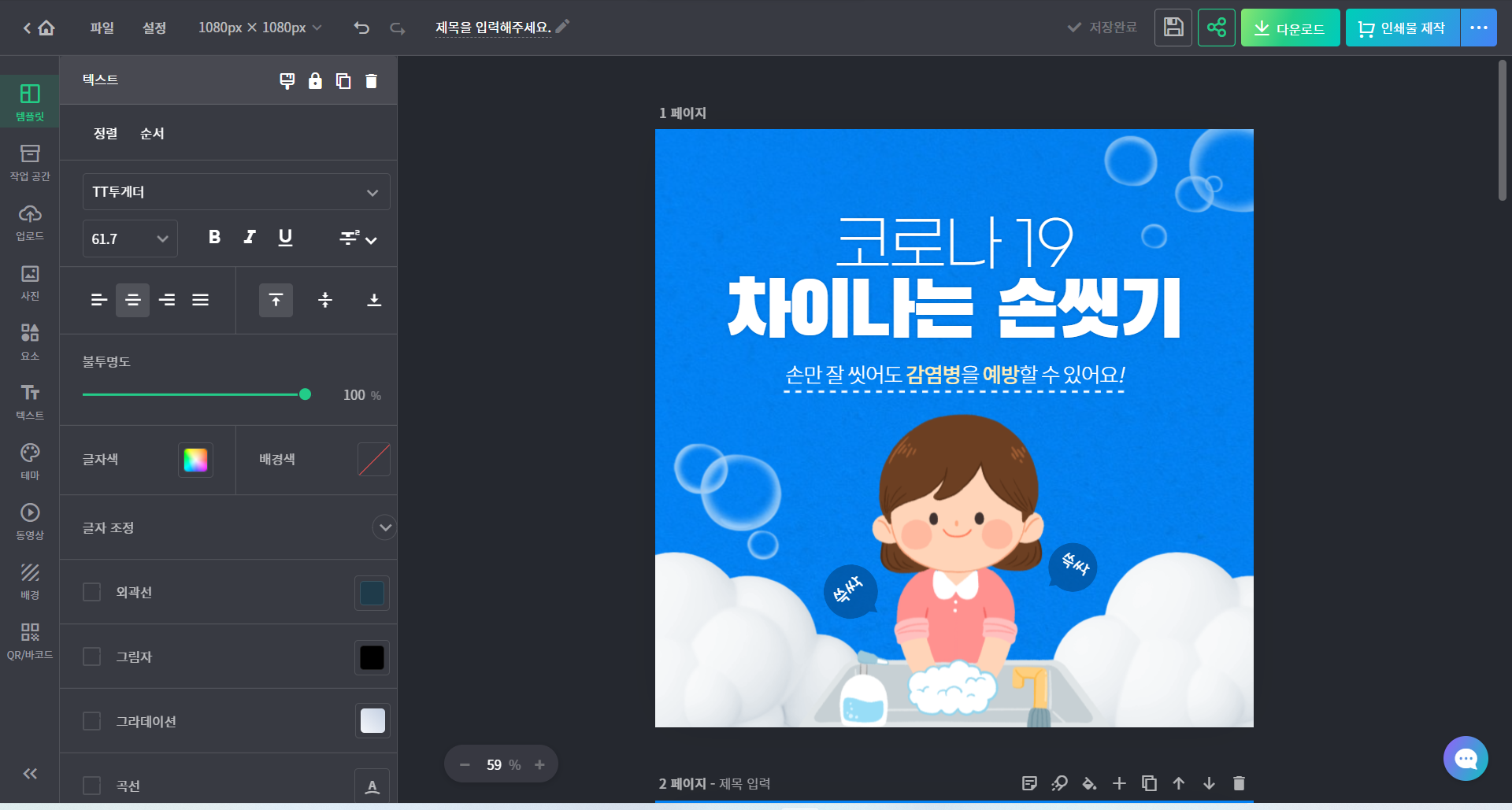Set vertical align to middle
The height and width of the screenshot is (810, 1512).
(x=325, y=300)
